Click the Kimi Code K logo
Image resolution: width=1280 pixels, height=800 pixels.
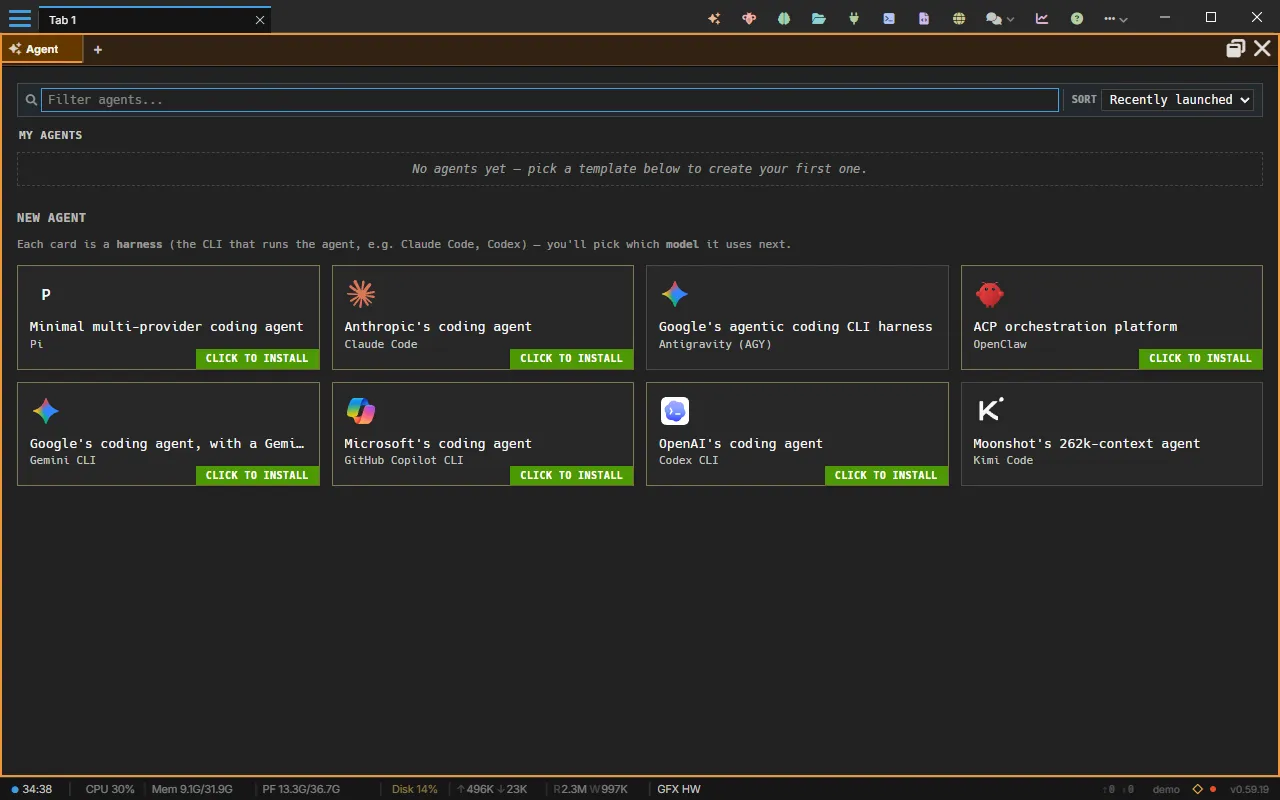coord(989,410)
